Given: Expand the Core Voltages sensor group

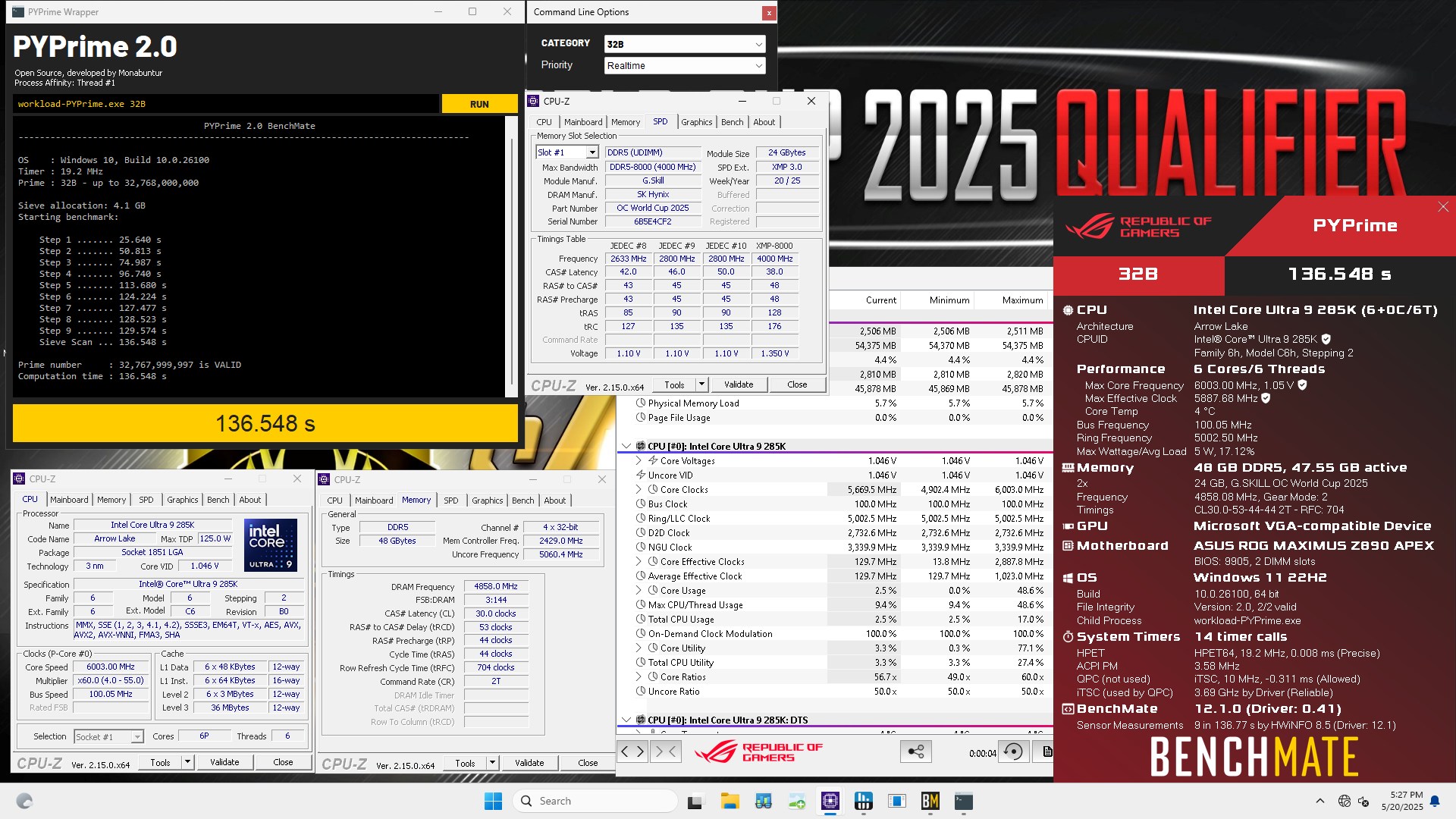Looking at the screenshot, I should tap(639, 460).
